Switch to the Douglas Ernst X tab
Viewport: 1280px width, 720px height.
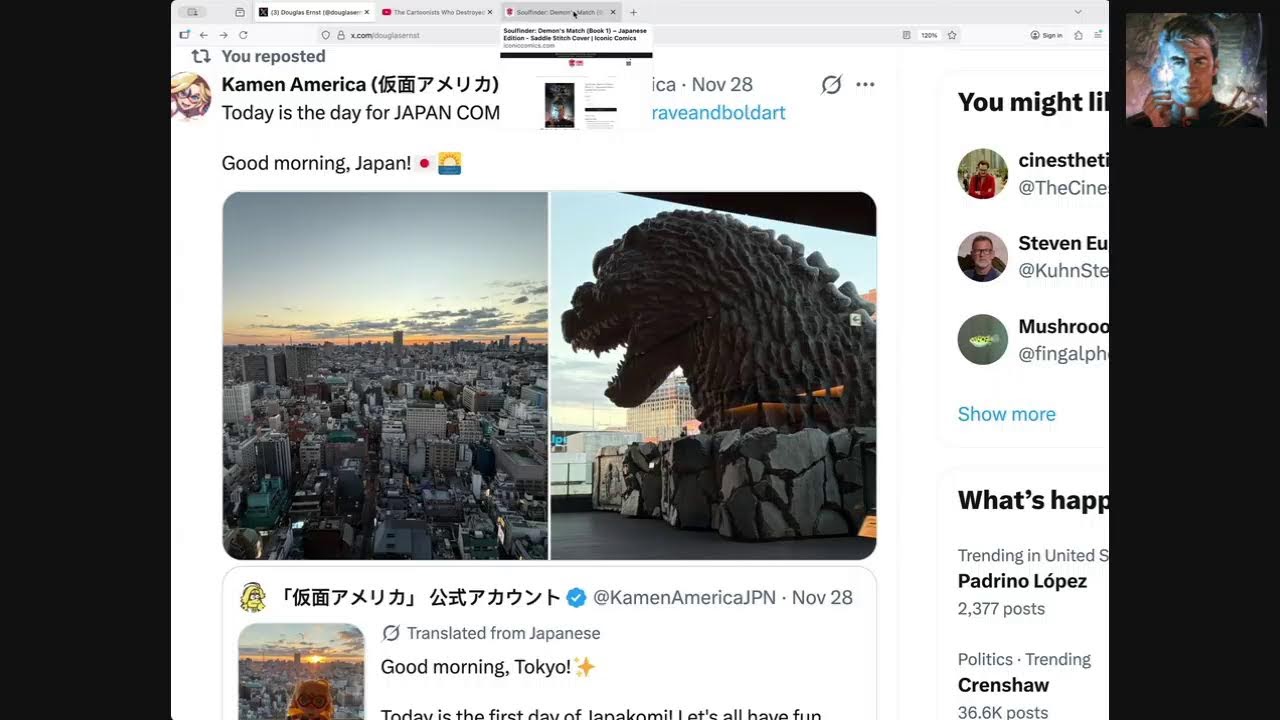pos(313,12)
